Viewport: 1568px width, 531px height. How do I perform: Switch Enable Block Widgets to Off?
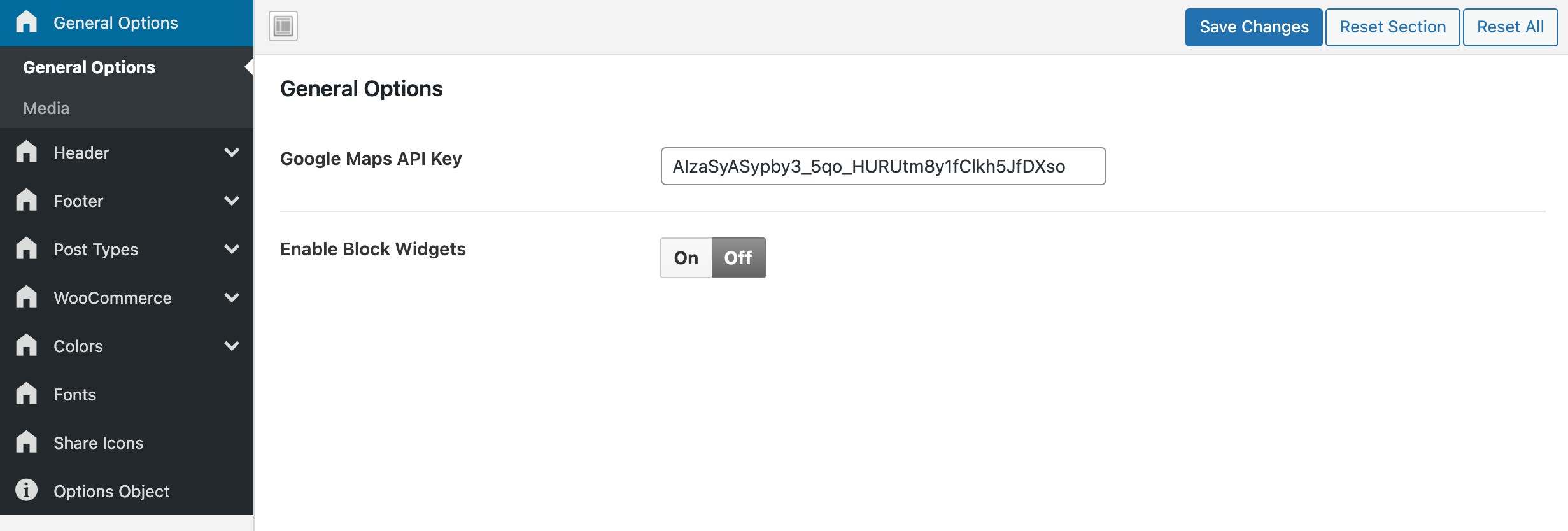click(738, 258)
